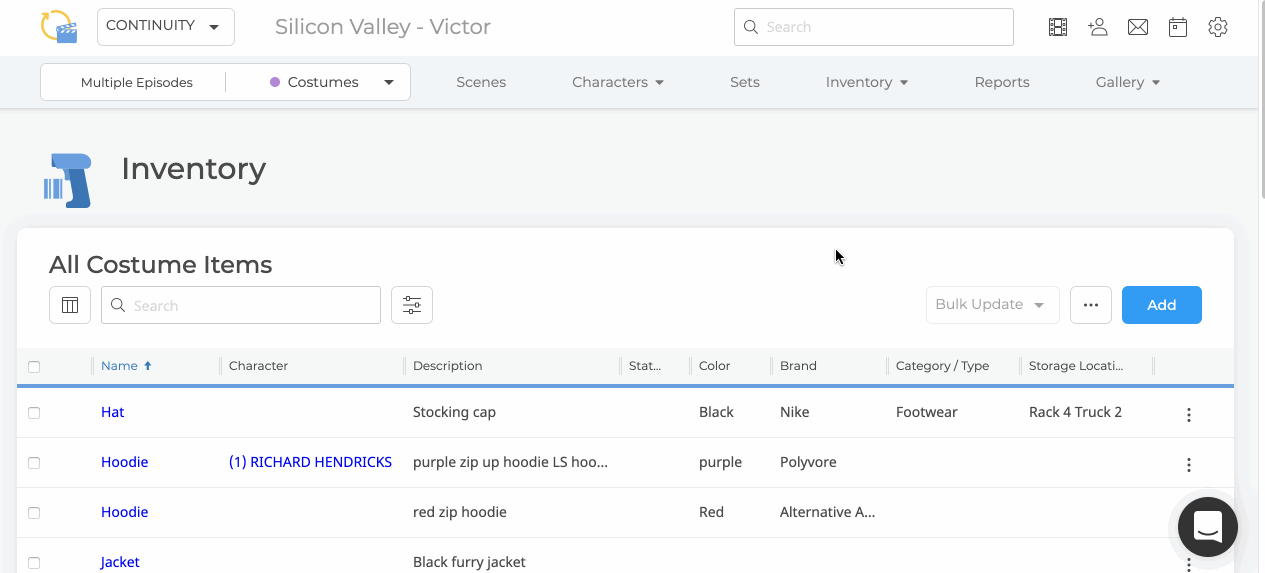Expand the Gallery menu
1265x573 pixels.
(x=1128, y=82)
